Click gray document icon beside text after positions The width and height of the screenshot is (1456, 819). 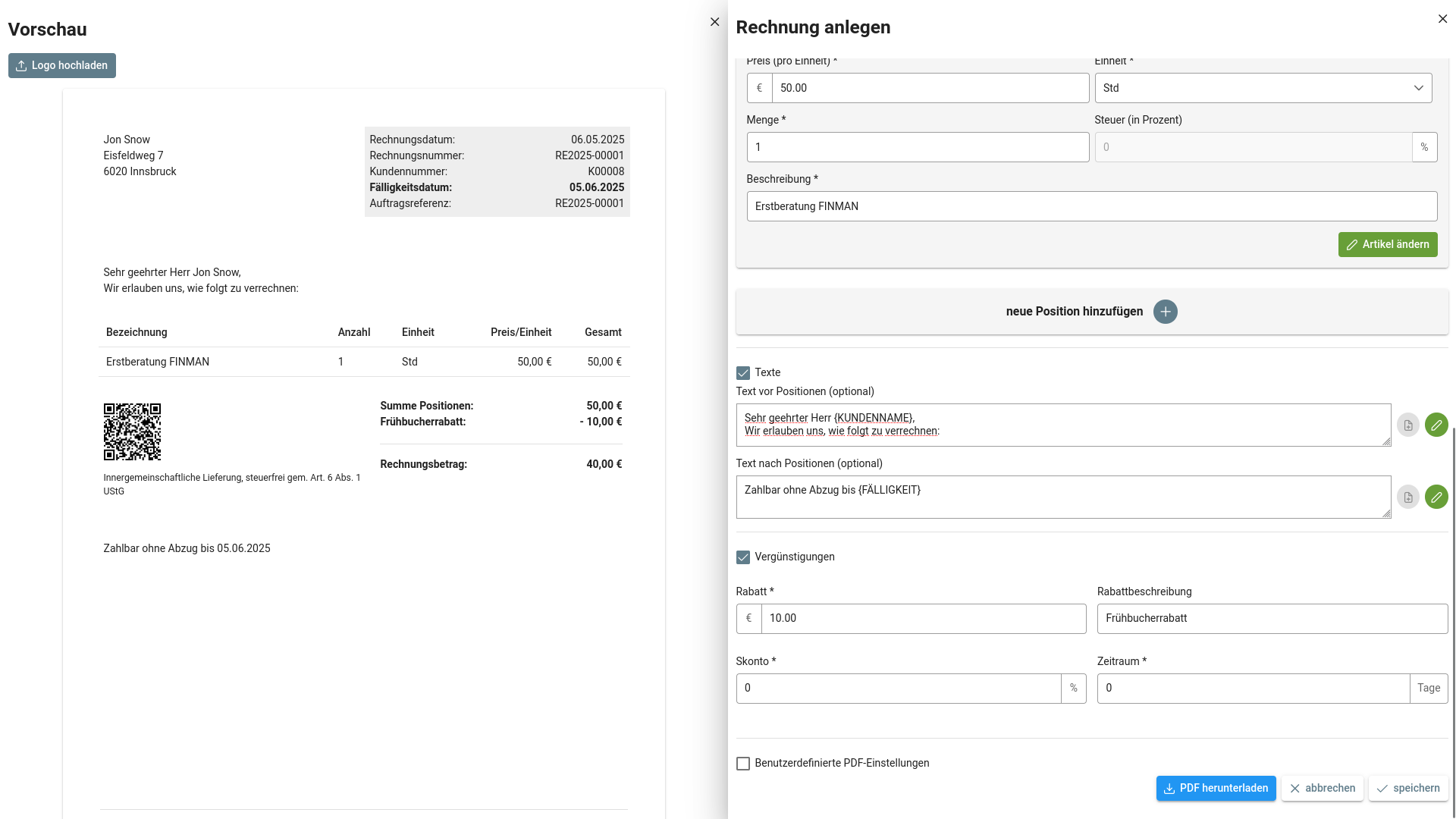pyautogui.click(x=1407, y=497)
